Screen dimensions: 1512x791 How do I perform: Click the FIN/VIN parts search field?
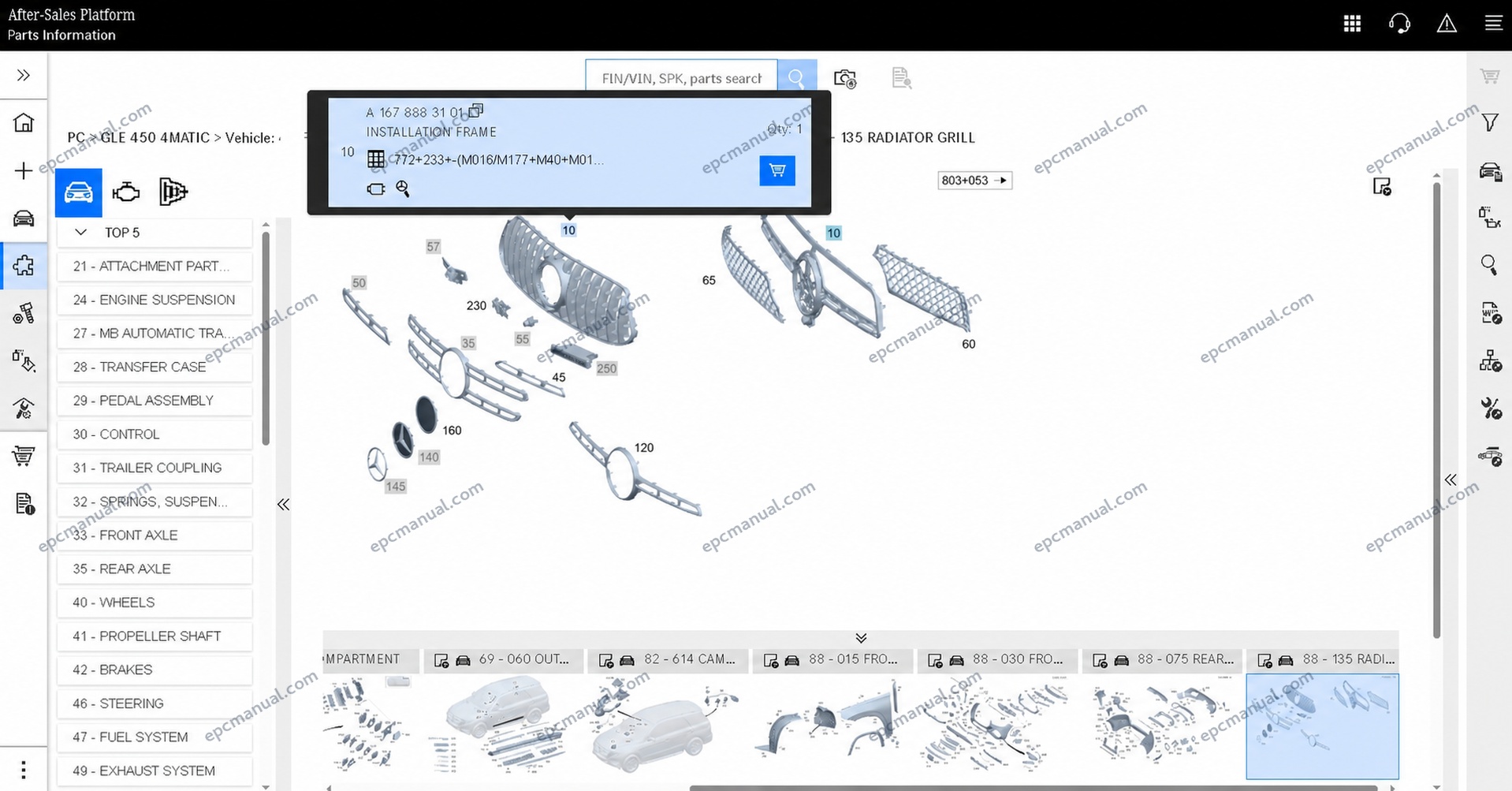[x=681, y=78]
